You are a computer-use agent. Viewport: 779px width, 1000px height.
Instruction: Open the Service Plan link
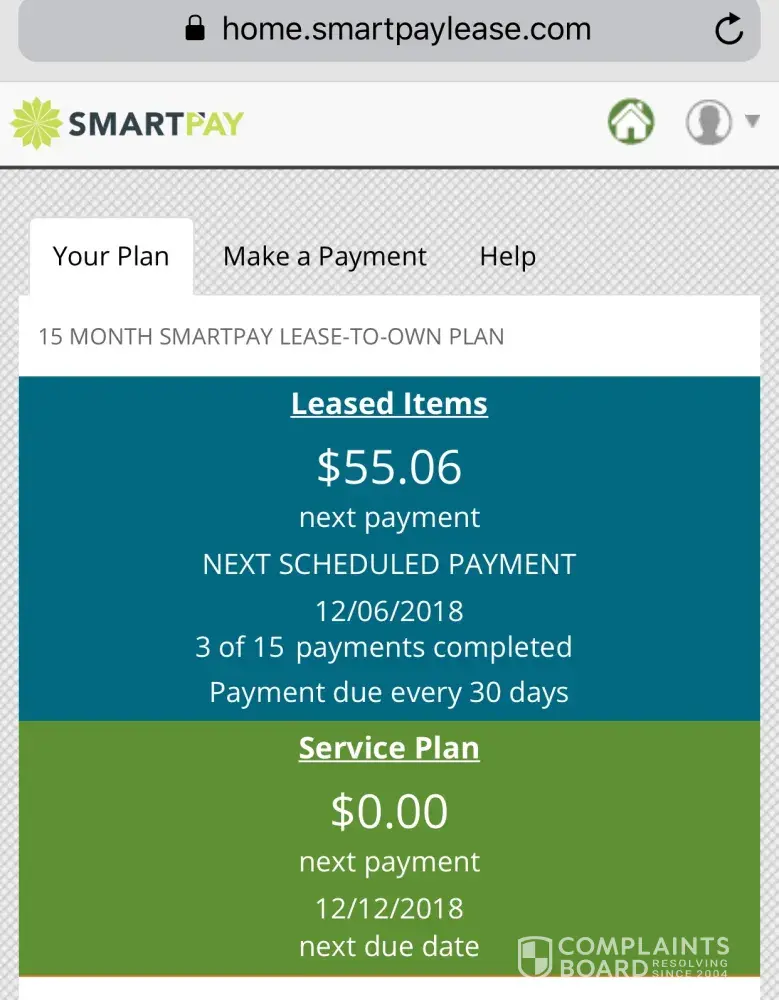coord(389,748)
